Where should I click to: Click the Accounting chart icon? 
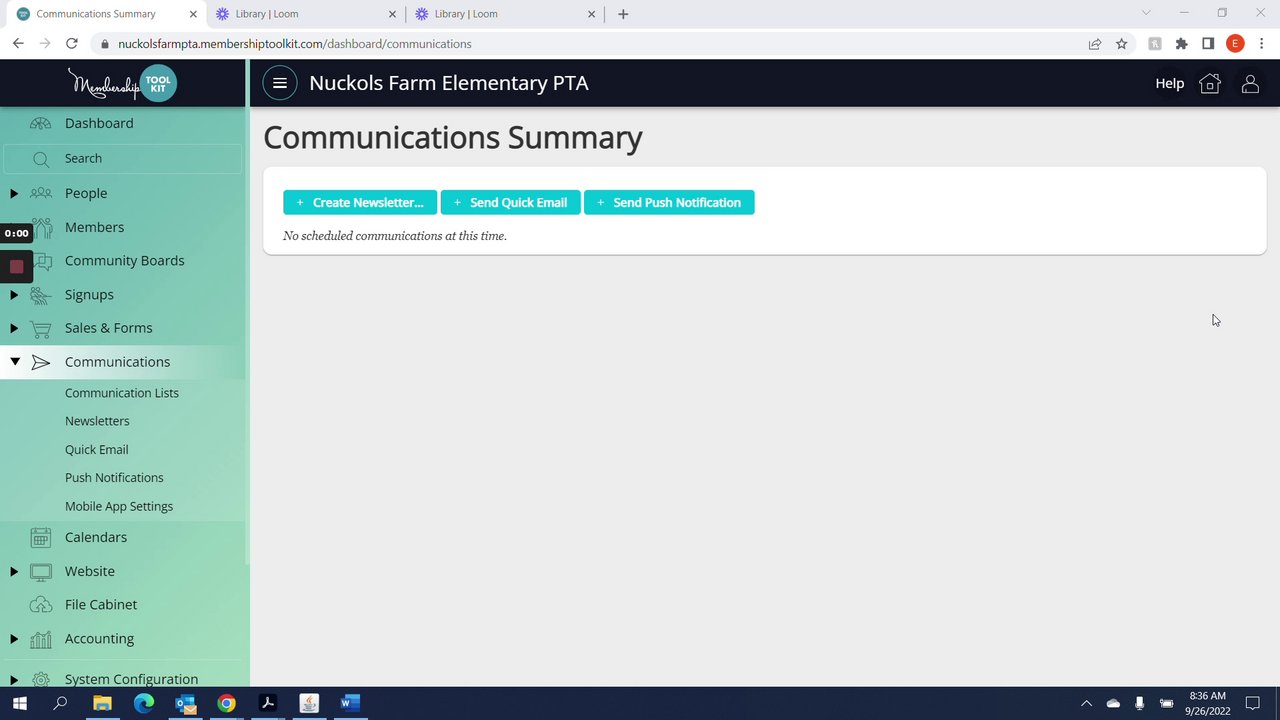tap(40, 639)
